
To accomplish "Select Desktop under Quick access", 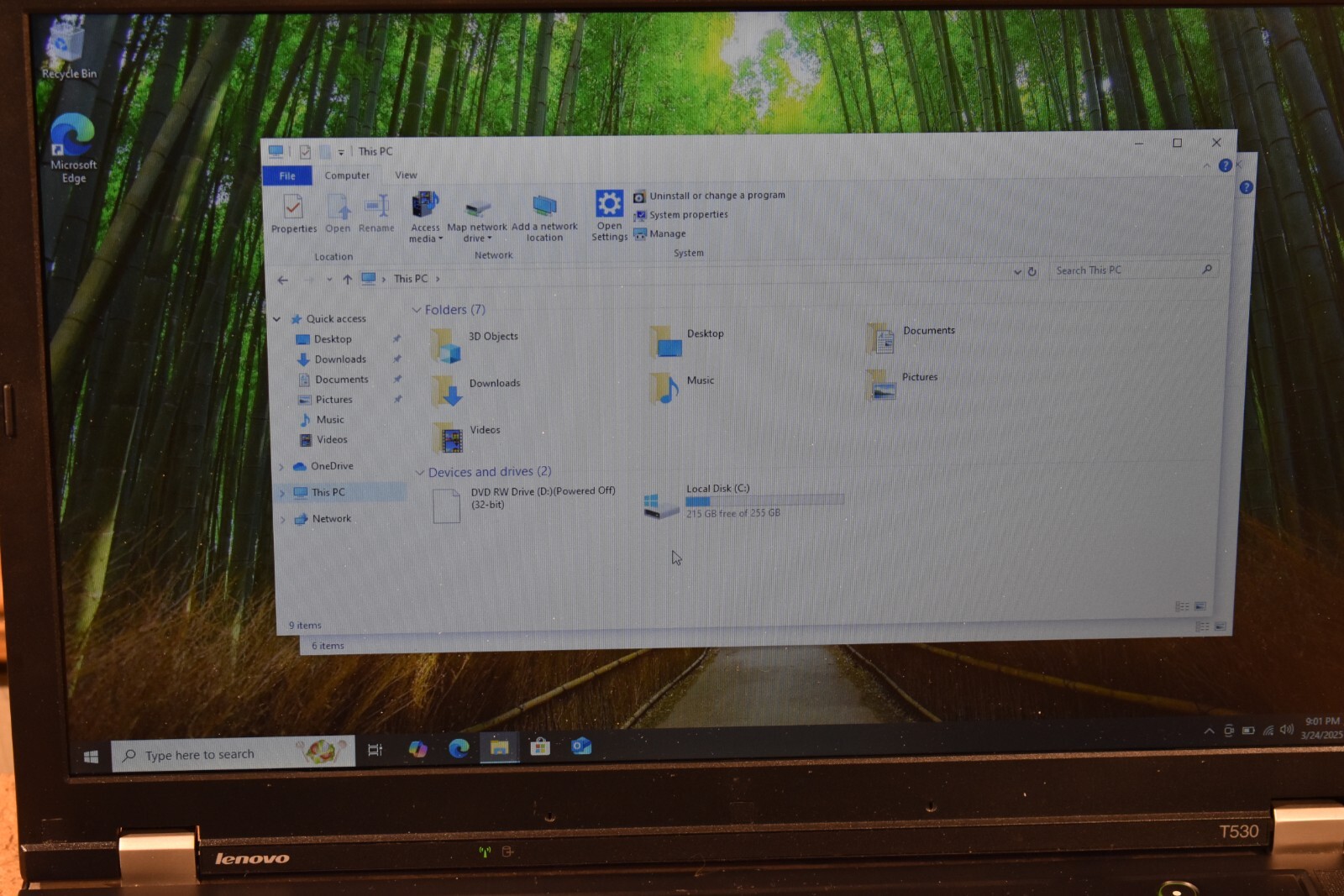I will coord(333,339).
